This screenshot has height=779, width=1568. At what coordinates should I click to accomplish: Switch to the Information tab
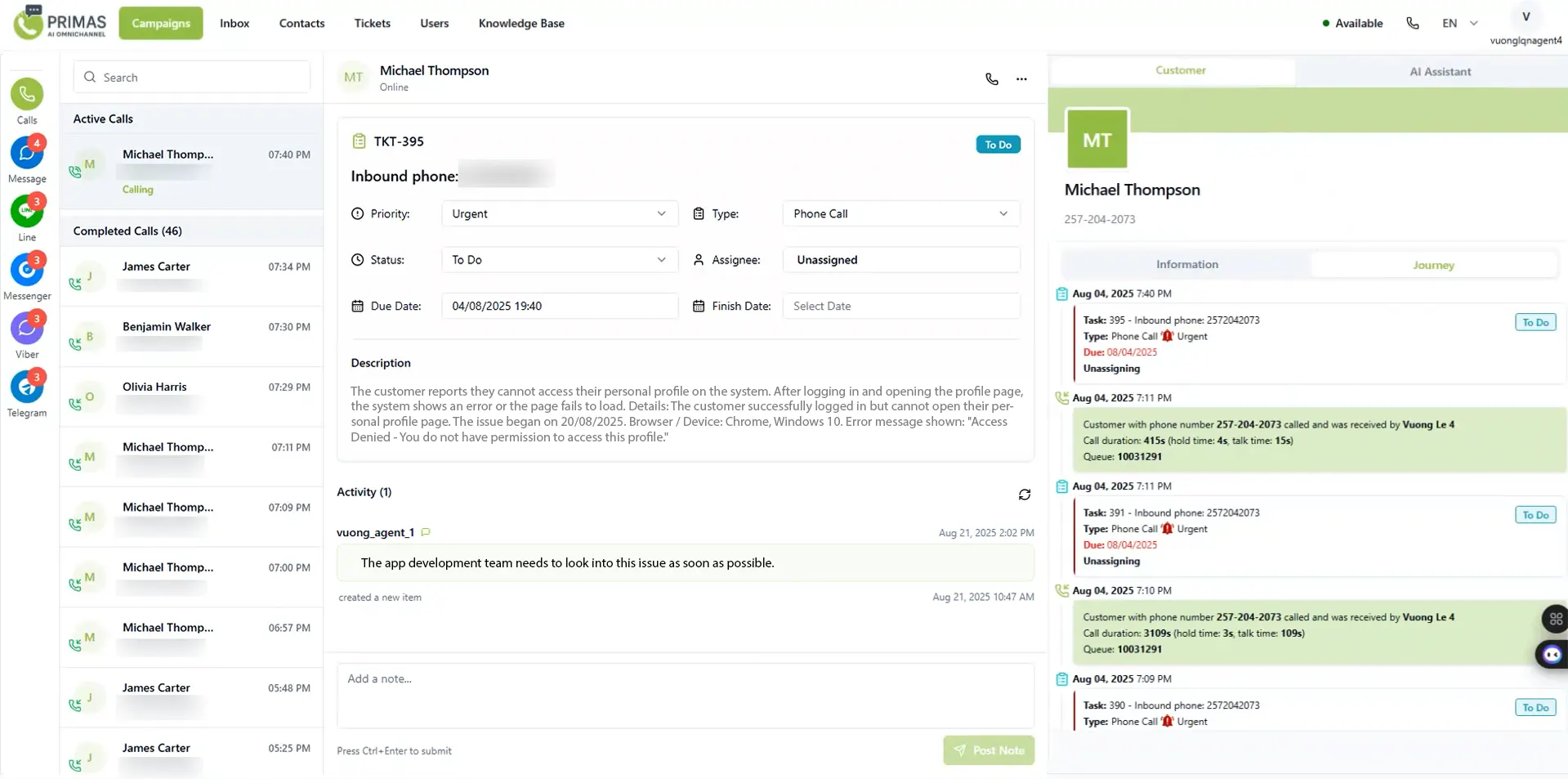pos(1186,265)
